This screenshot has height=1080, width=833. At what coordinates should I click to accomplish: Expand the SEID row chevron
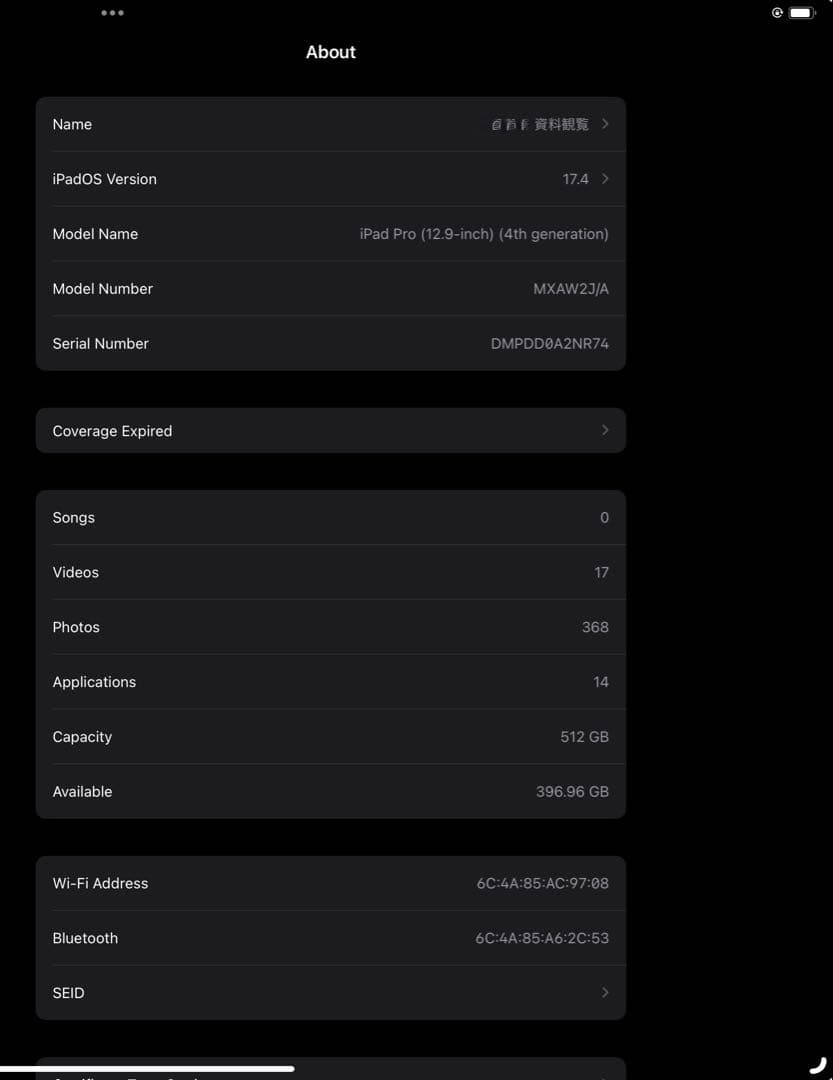click(604, 992)
